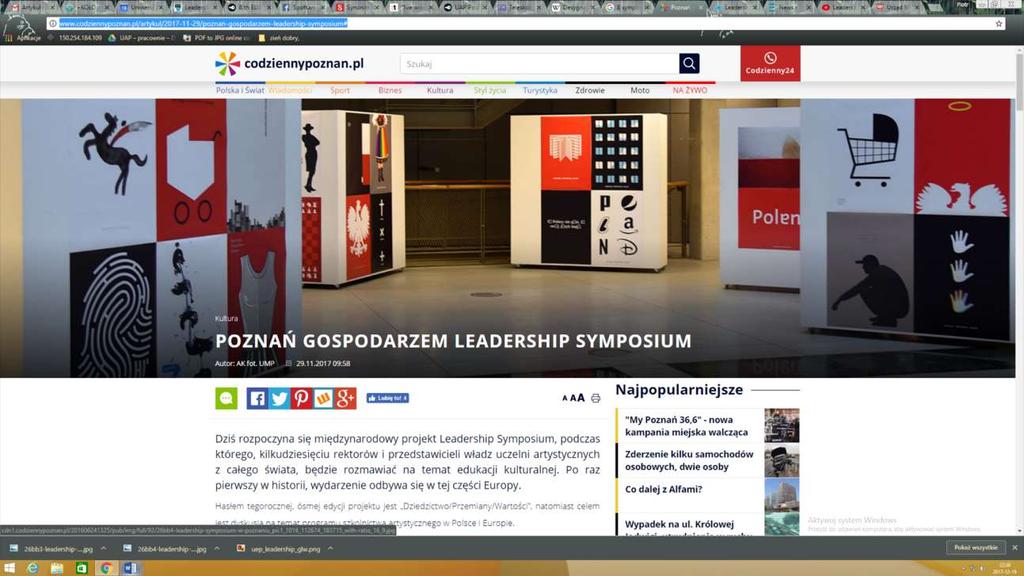Open the Moto section
The width and height of the screenshot is (1024, 576).
(x=640, y=90)
